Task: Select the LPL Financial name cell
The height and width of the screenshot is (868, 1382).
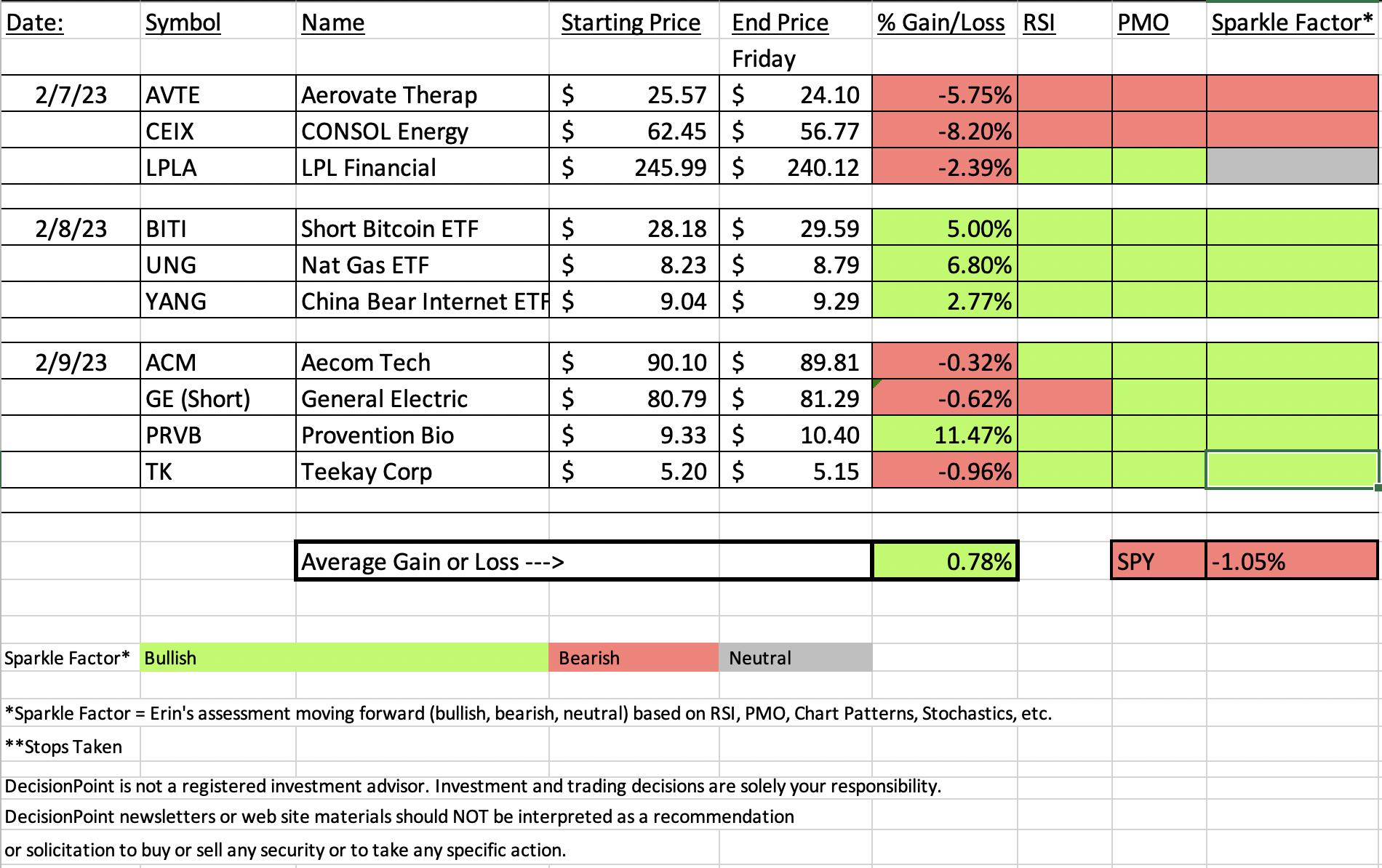Action: point(422,166)
